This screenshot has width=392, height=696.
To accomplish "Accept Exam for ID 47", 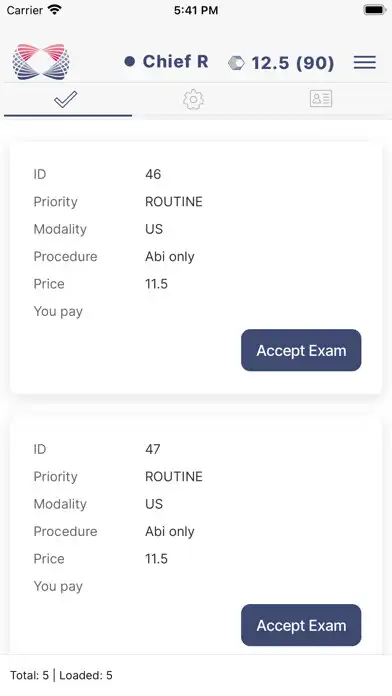I will [x=301, y=625].
